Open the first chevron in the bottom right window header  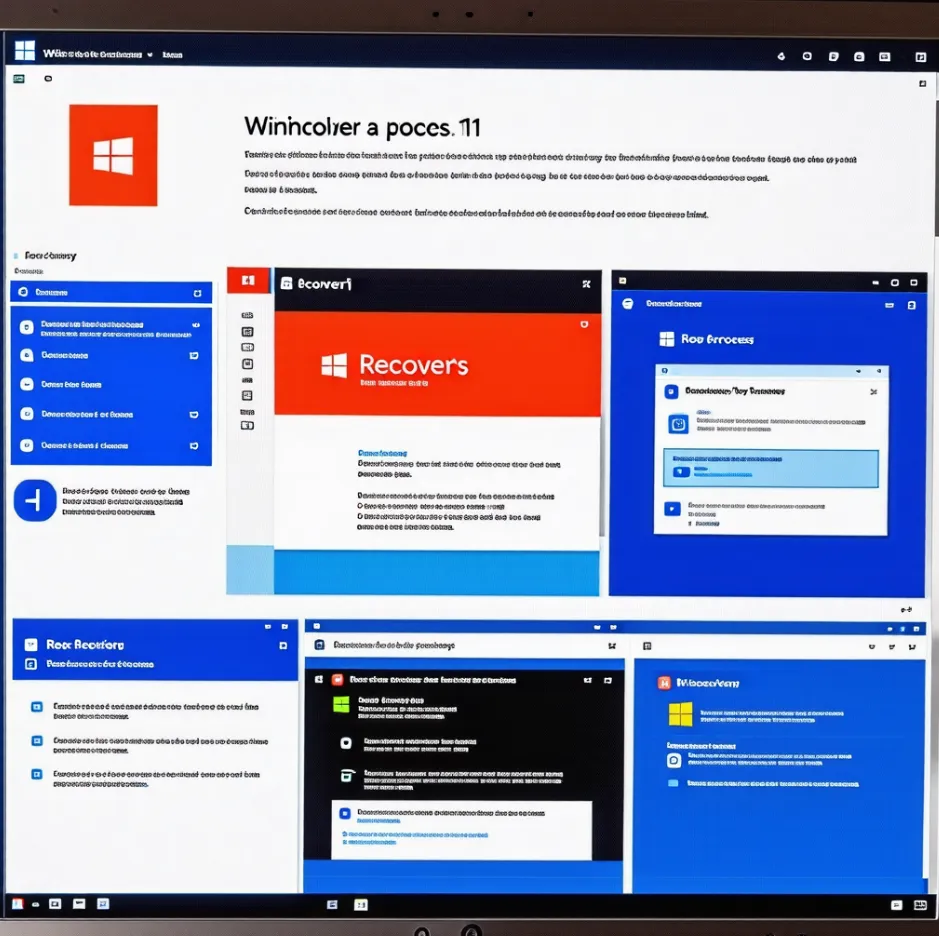[872, 647]
